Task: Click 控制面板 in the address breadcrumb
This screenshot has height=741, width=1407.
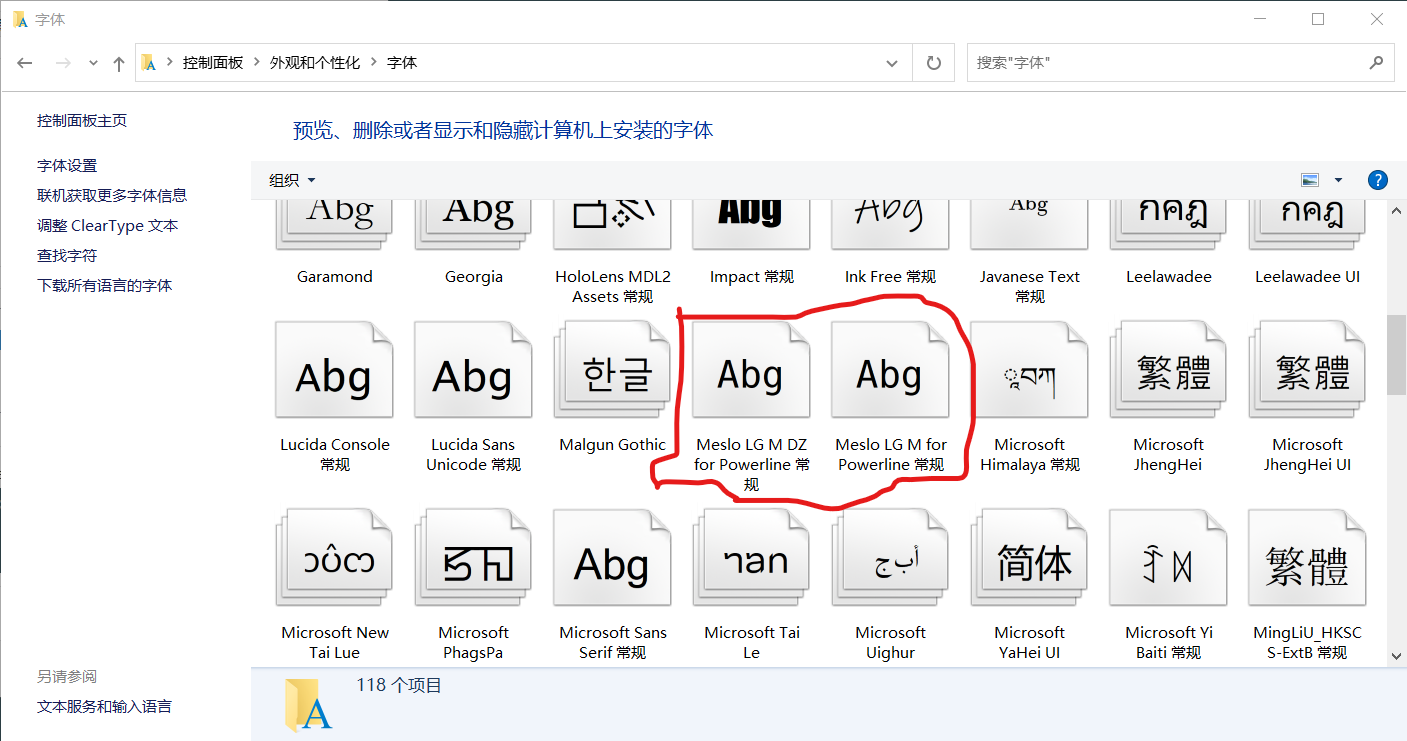Action: tap(212, 63)
